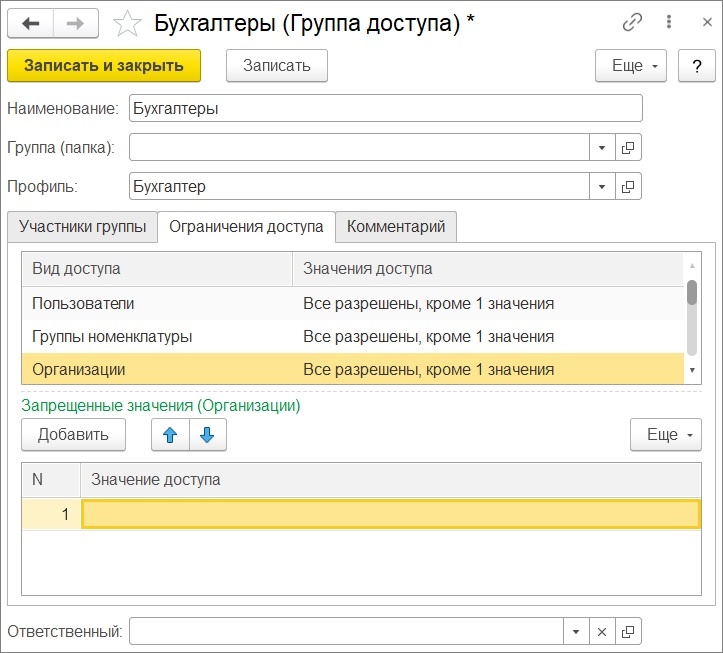723x653 pixels.
Task: Click into the Ответственный field
Action: (x=346, y=631)
